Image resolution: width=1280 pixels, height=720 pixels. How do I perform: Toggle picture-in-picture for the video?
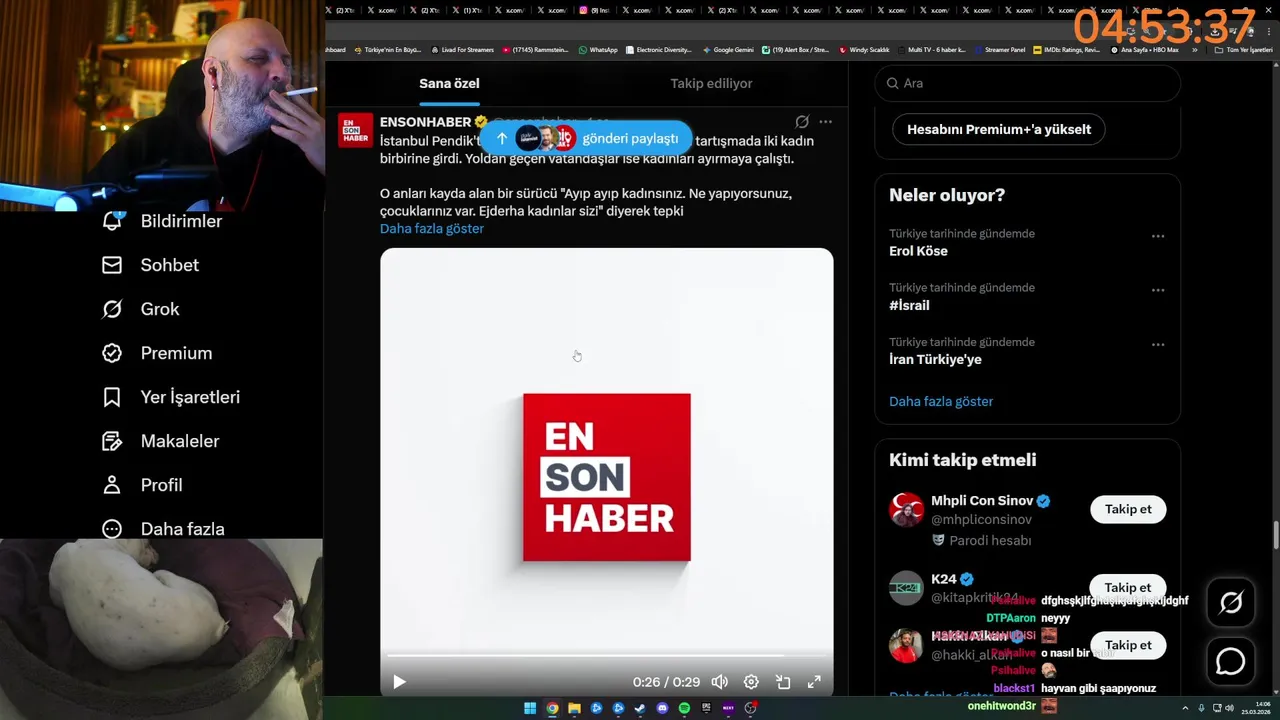(x=783, y=682)
